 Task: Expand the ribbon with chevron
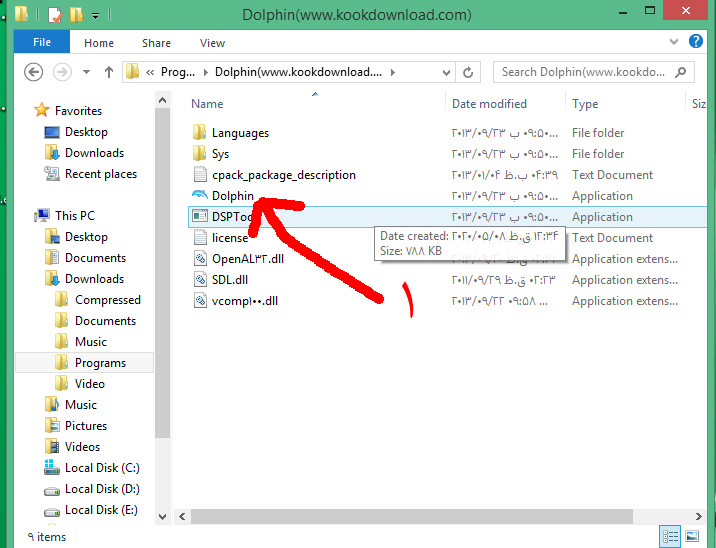point(674,42)
